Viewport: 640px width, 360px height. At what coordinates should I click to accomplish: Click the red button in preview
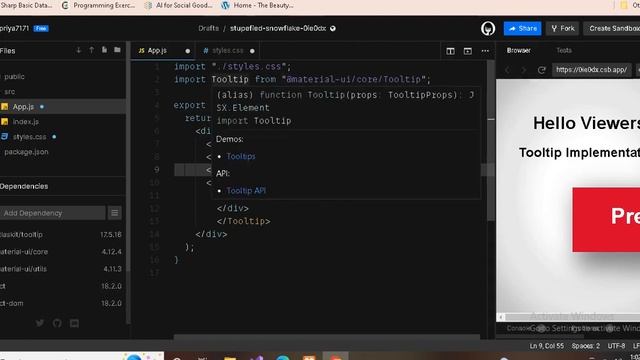coord(606,220)
